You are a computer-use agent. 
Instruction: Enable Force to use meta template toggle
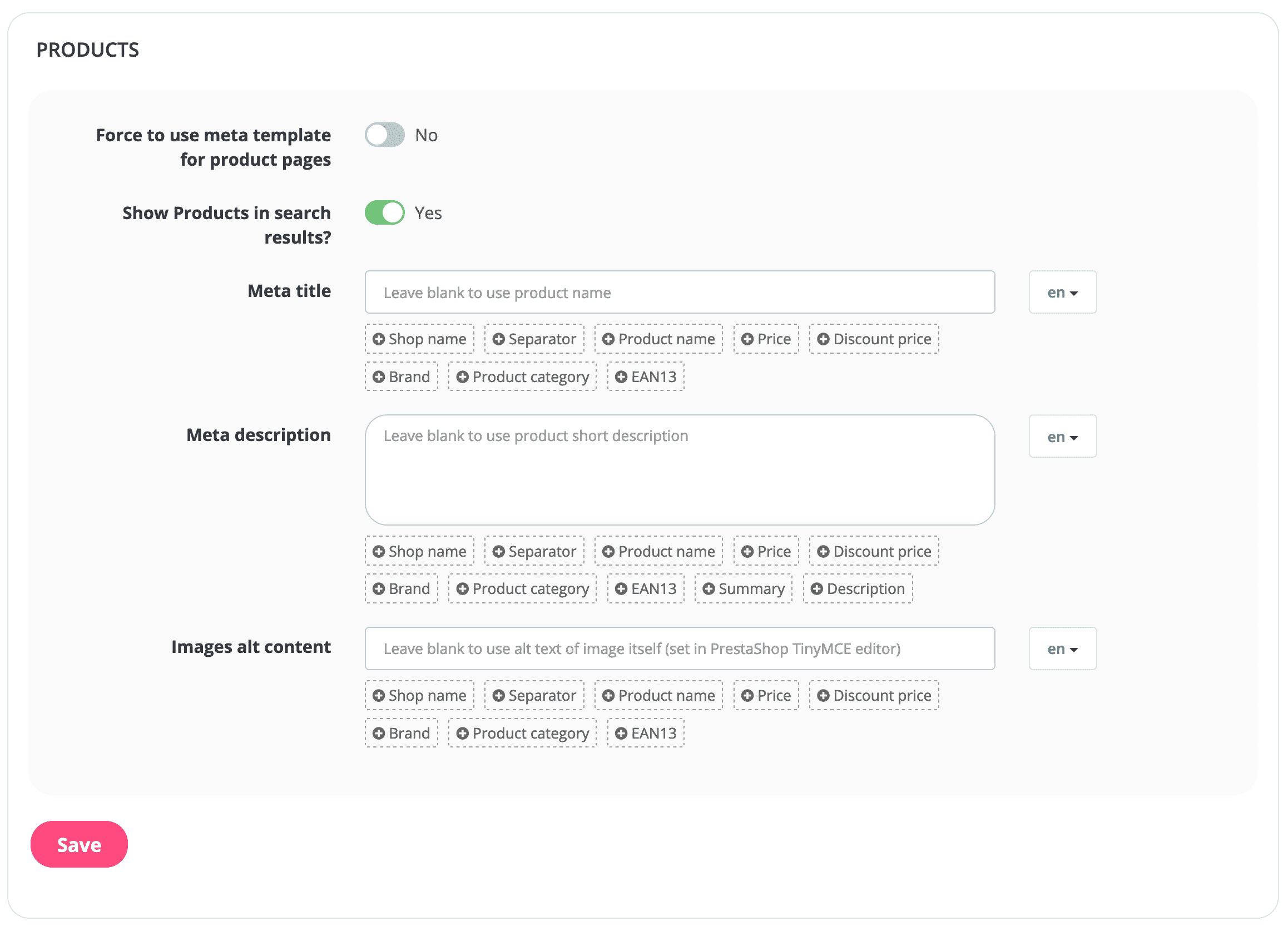[384, 135]
